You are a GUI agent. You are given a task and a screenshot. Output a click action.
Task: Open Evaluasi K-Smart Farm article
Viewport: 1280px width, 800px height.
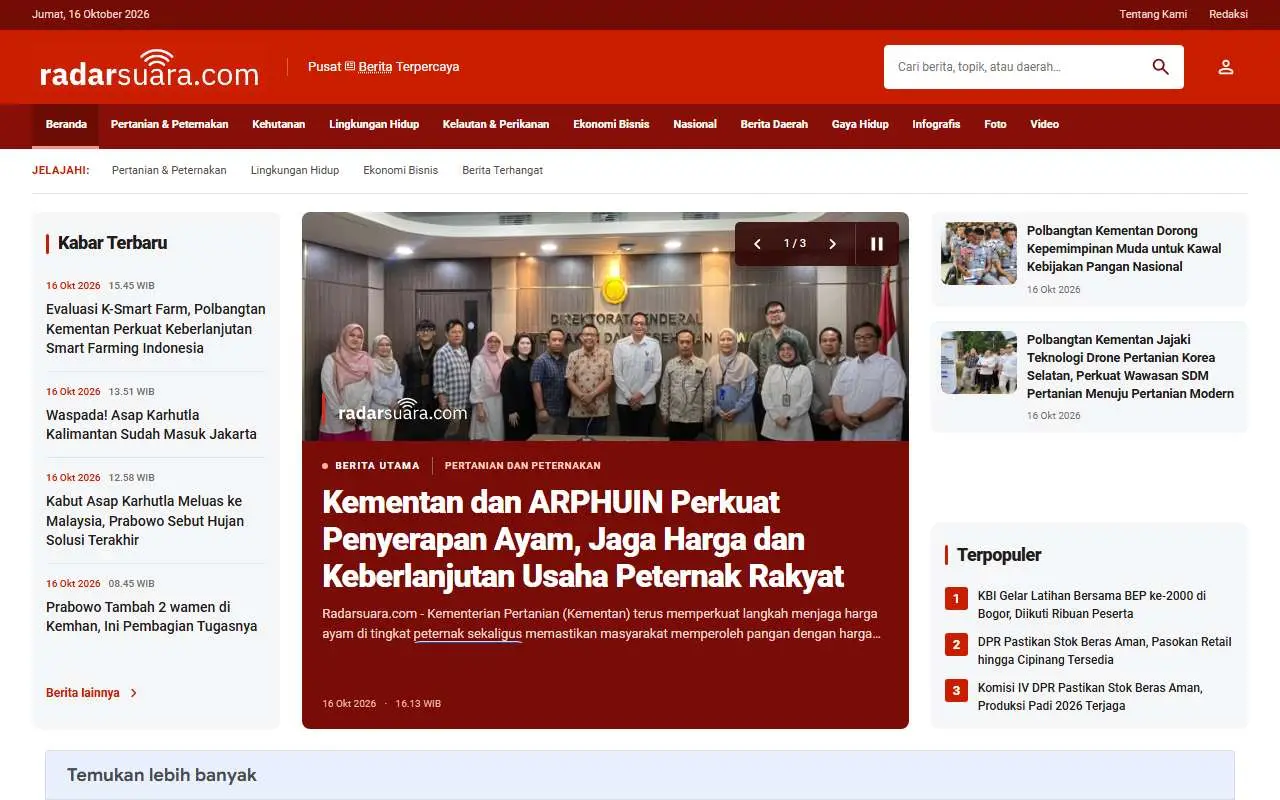pos(156,329)
